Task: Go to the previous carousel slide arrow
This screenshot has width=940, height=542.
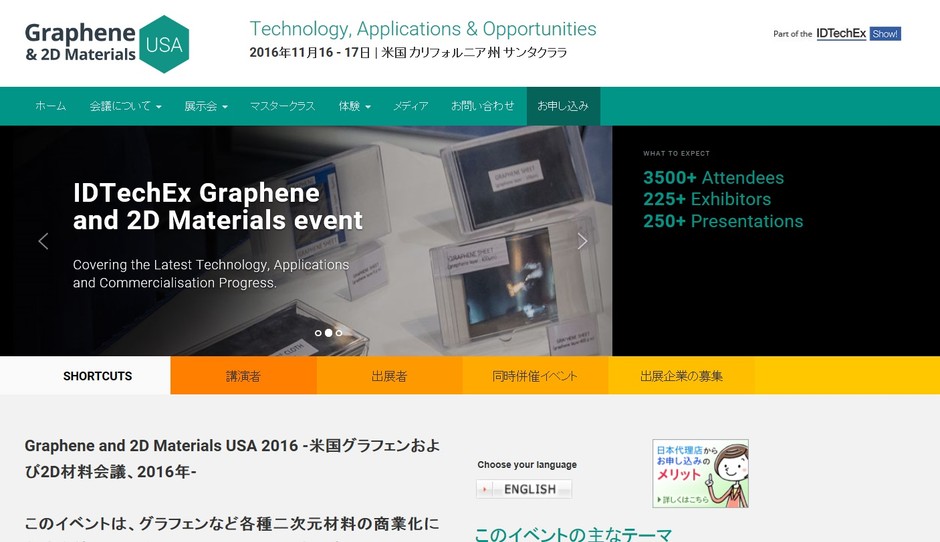Action: point(43,241)
